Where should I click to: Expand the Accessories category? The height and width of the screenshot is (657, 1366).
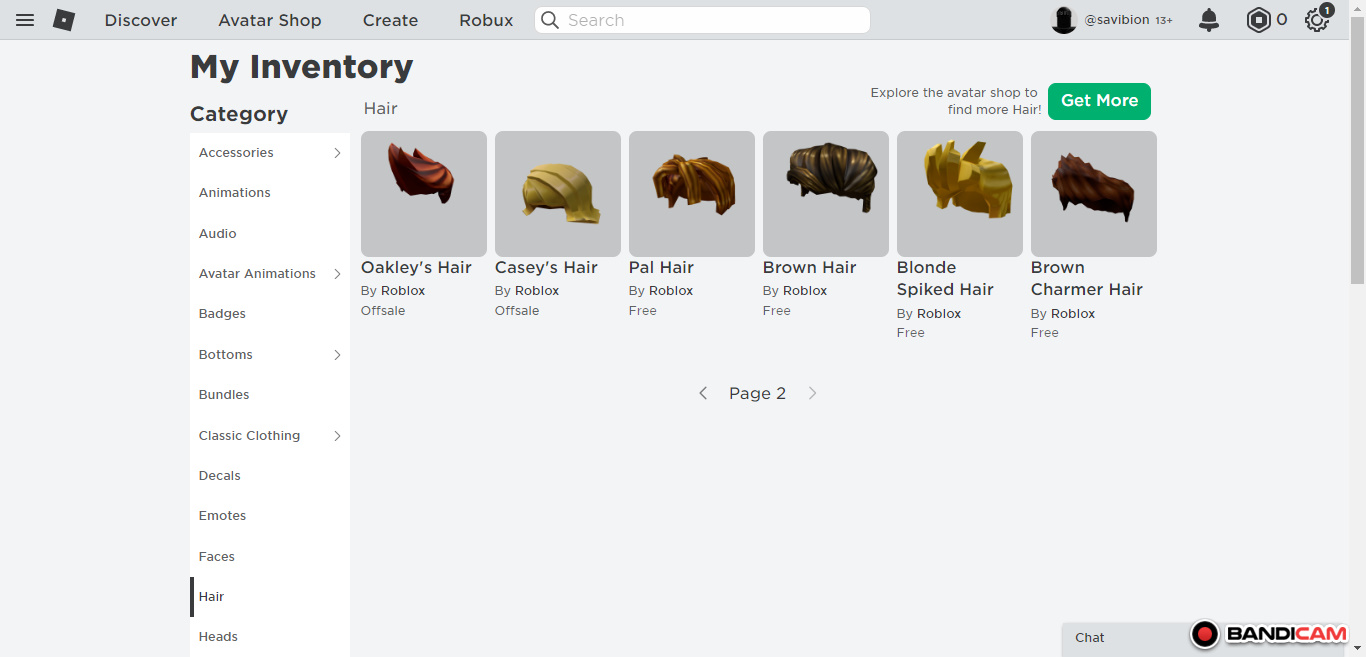click(x=337, y=153)
